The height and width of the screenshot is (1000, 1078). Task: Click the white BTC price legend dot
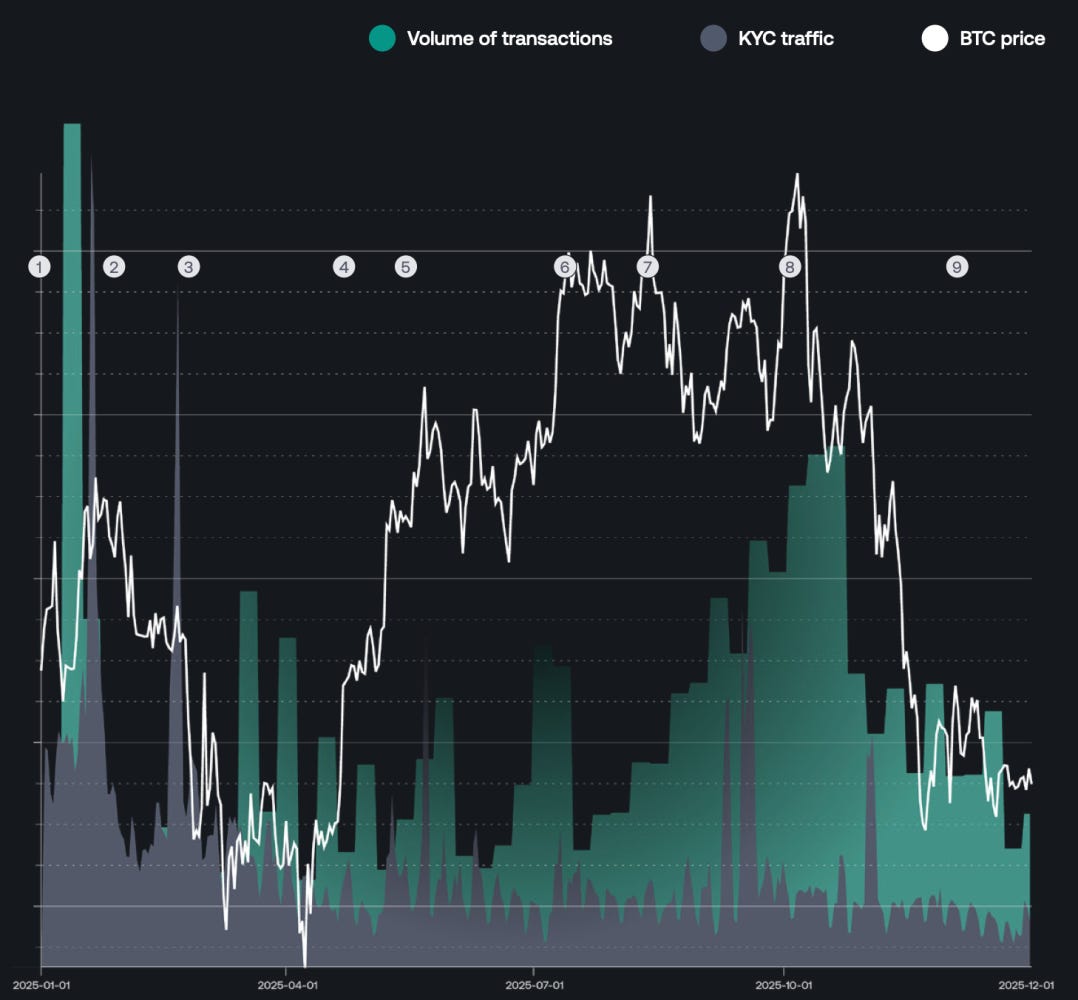pyautogui.click(x=935, y=38)
